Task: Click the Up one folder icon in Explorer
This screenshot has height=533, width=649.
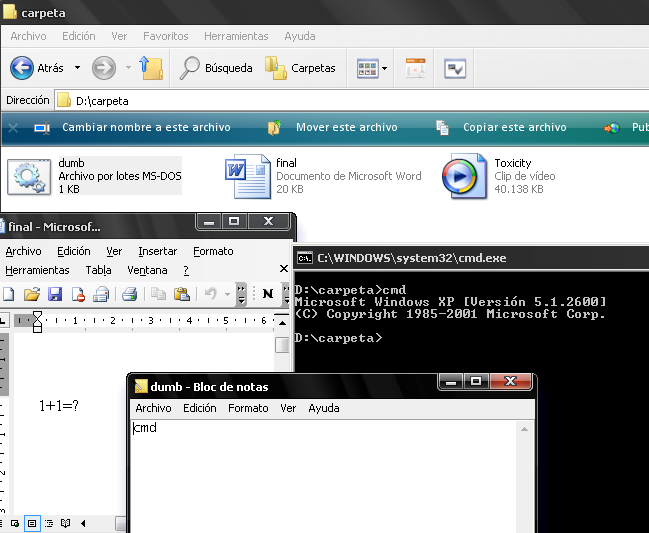Action: click(x=152, y=68)
